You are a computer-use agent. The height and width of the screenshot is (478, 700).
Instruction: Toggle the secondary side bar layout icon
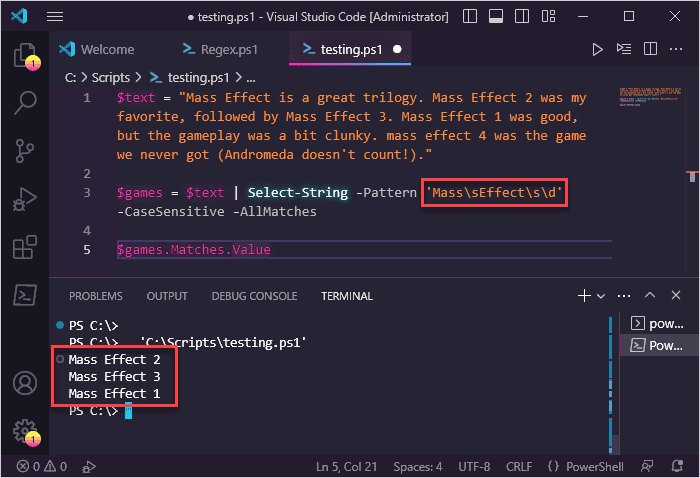click(522, 17)
